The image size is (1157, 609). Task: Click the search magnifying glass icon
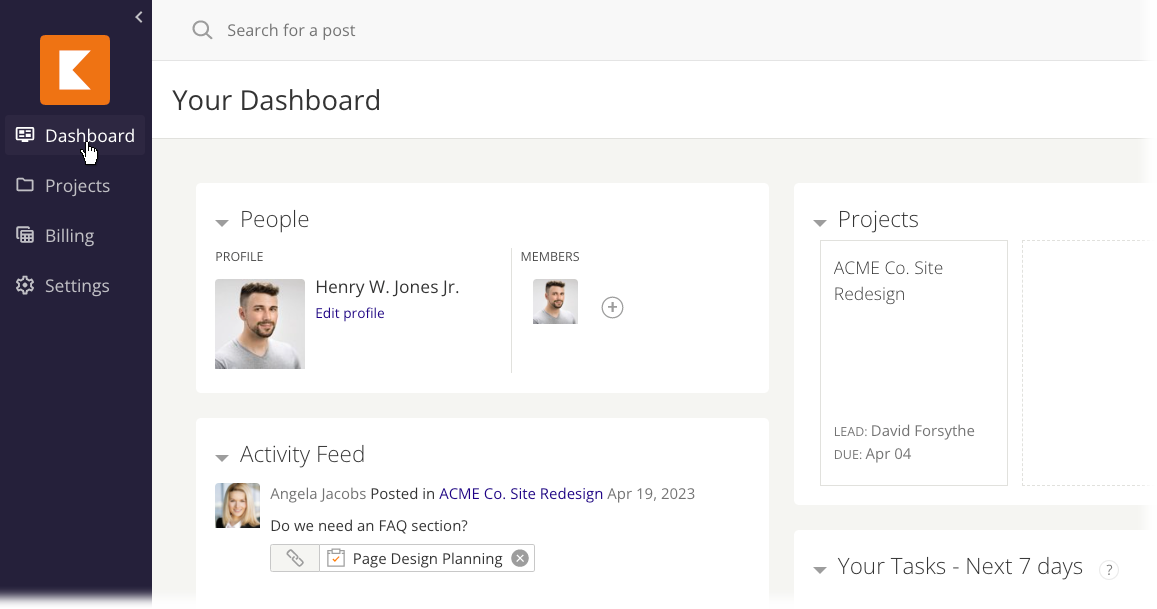tap(202, 30)
